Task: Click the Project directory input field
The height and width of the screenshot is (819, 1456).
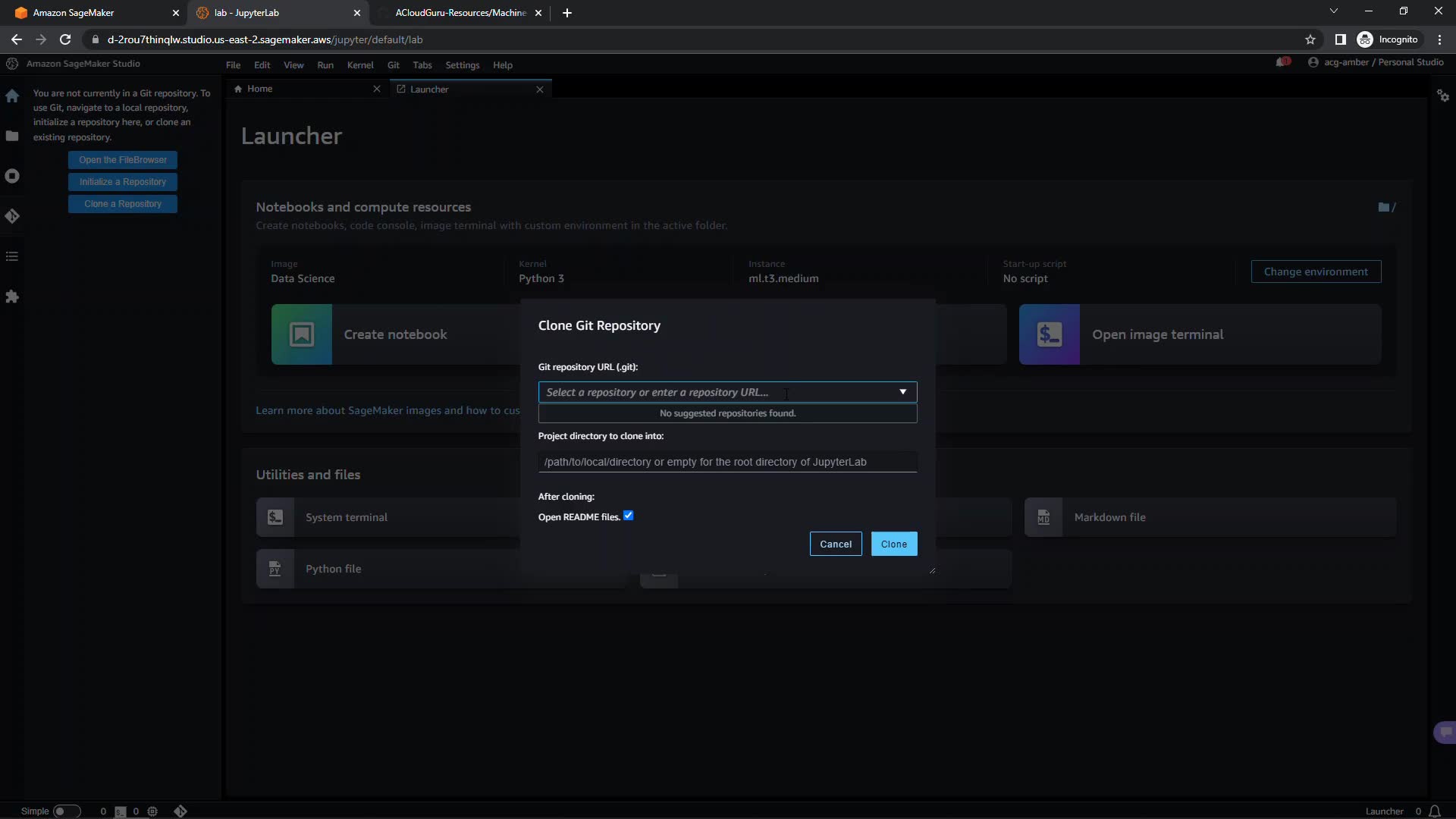Action: [x=726, y=462]
